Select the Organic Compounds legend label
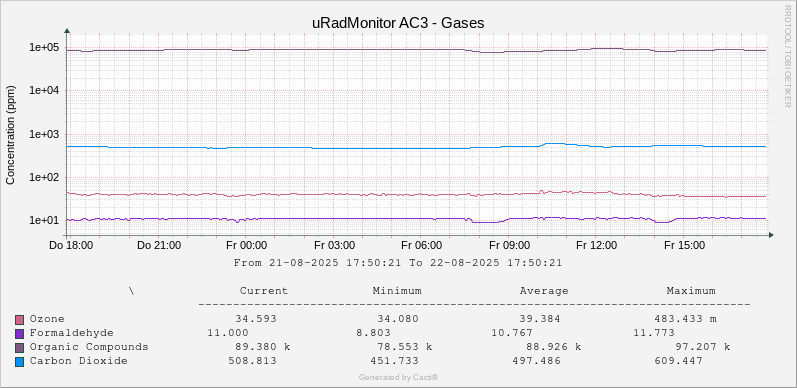The width and height of the screenshot is (797, 388). [89, 347]
